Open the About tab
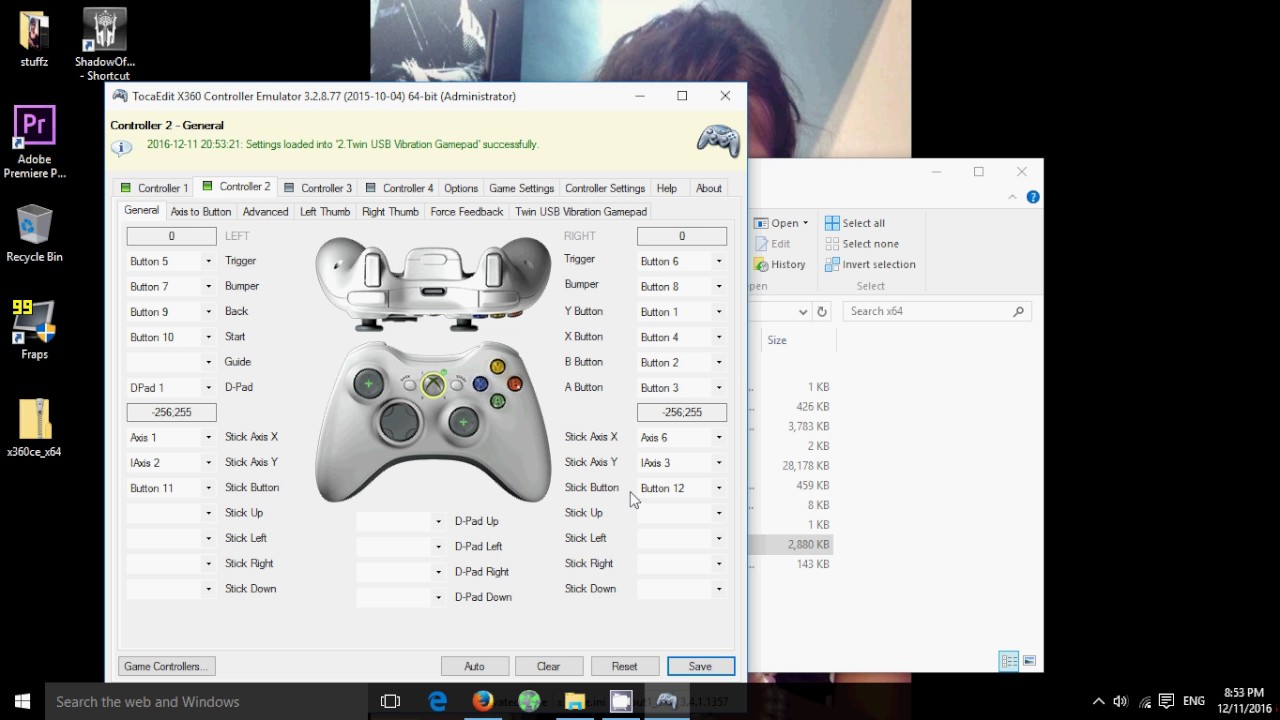 click(x=709, y=188)
